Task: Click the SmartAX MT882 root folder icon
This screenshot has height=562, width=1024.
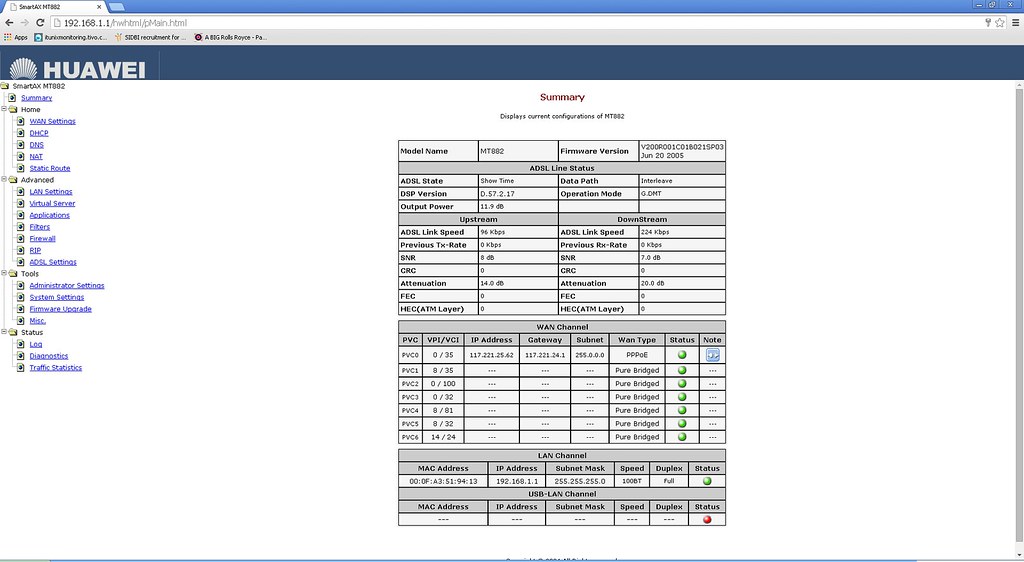Action: pyautogui.click(x=5, y=86)
